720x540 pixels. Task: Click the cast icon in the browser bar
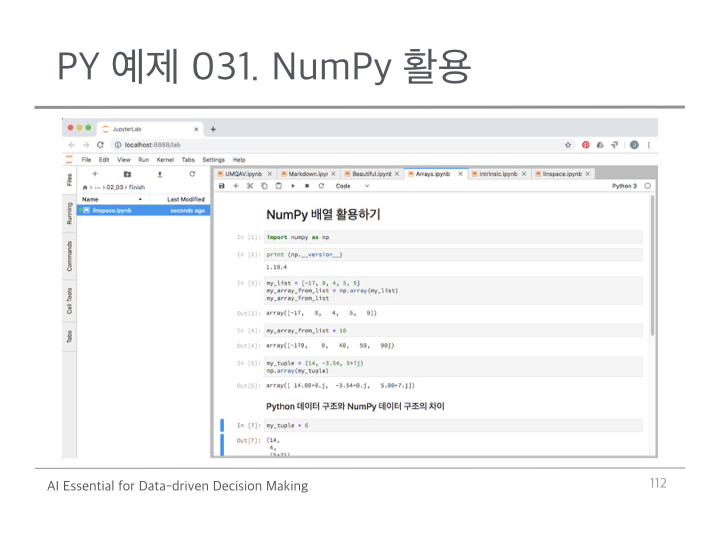[614, 145]
